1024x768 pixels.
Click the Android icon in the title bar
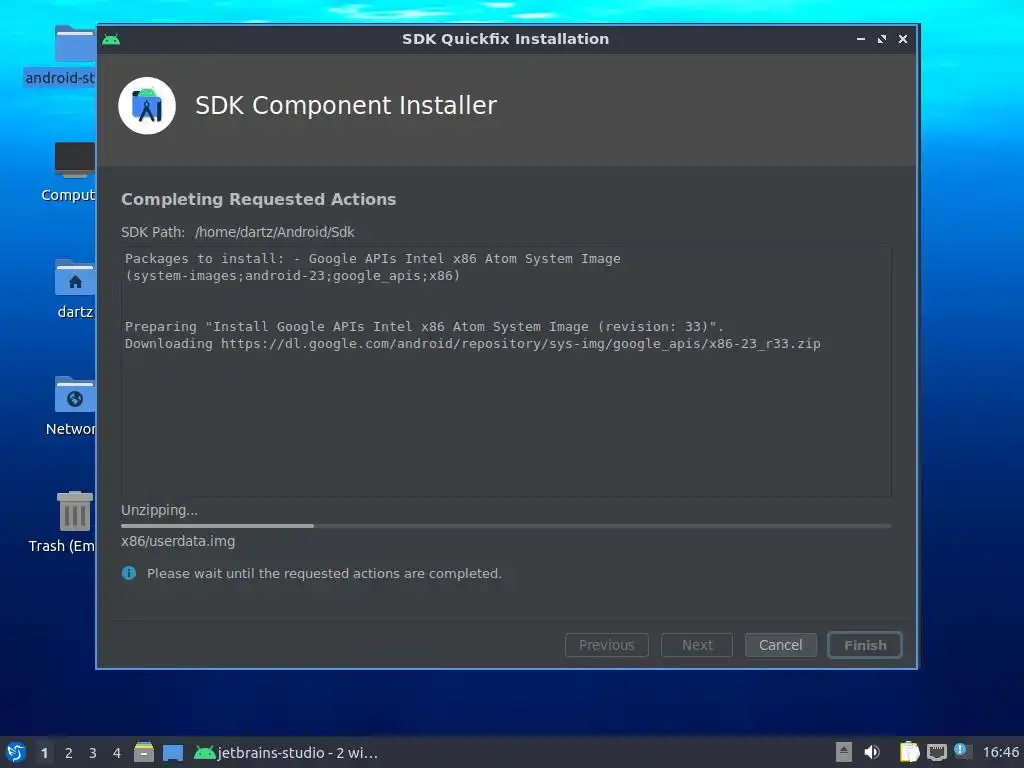[x=111, y=39]
